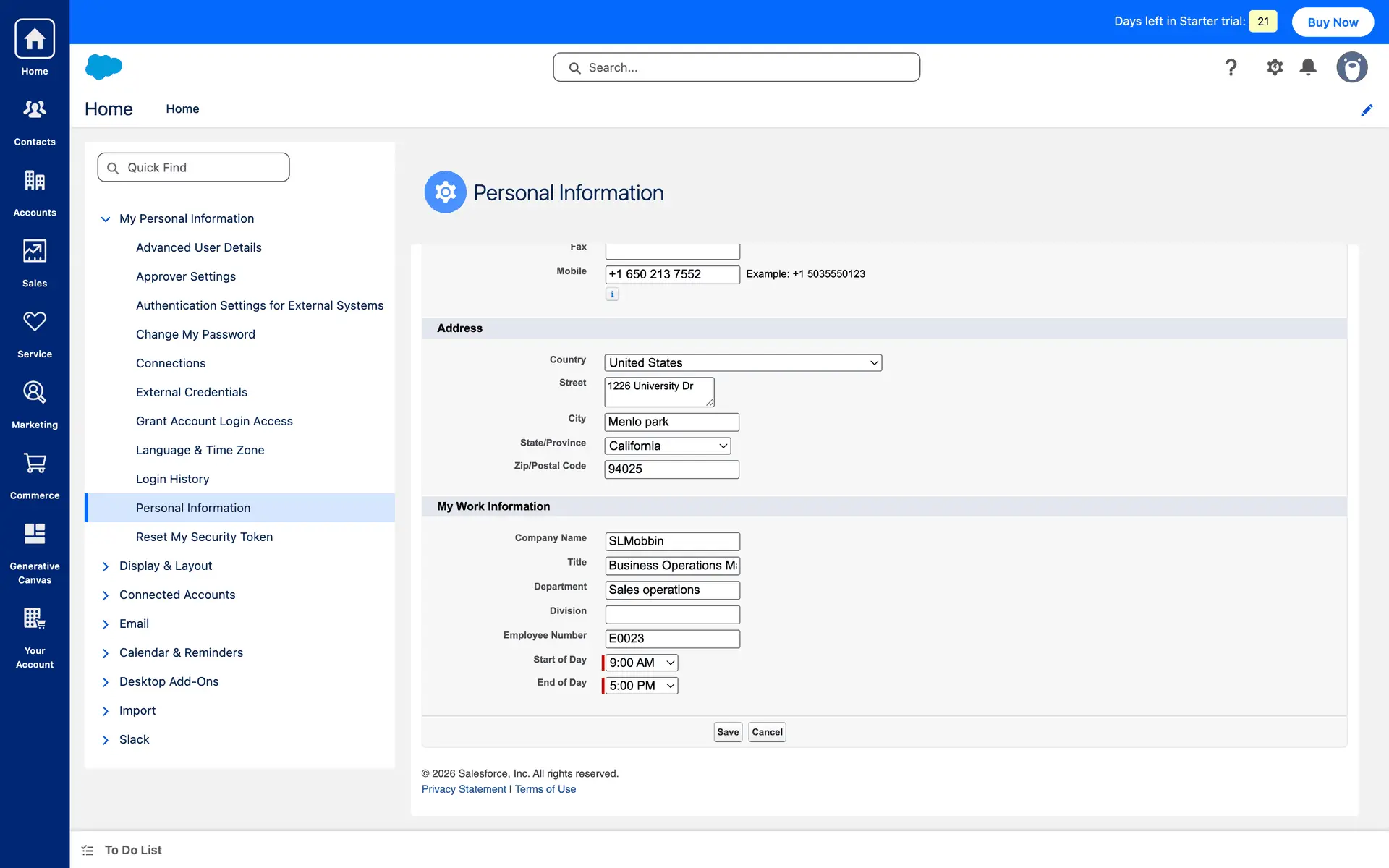Click the pencil edit page icon
Viewport: 1389px width, 868px height.
click(1366, 110)
